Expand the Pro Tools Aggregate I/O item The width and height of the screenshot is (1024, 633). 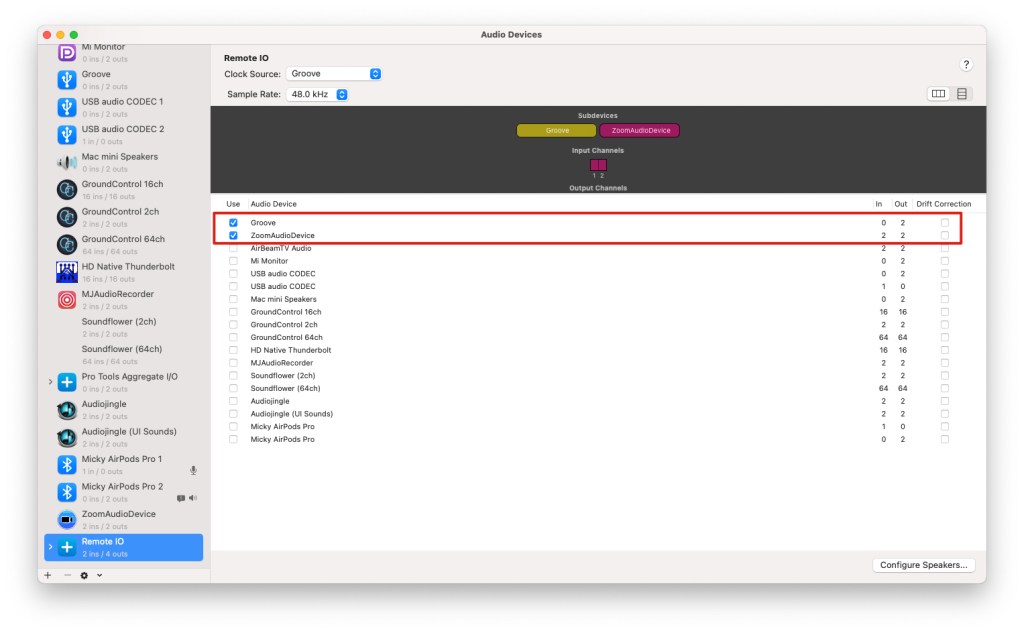(x=50, y=382)
